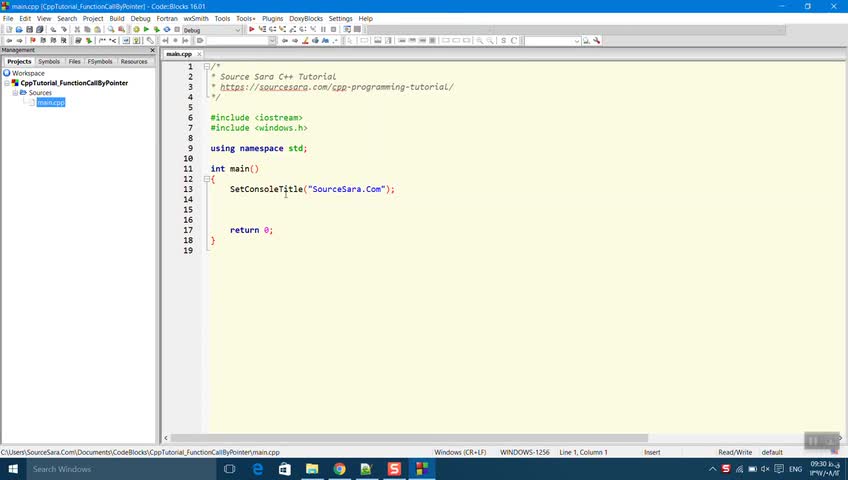Toggle the comment block fold at line 1

tap(207, 67)
